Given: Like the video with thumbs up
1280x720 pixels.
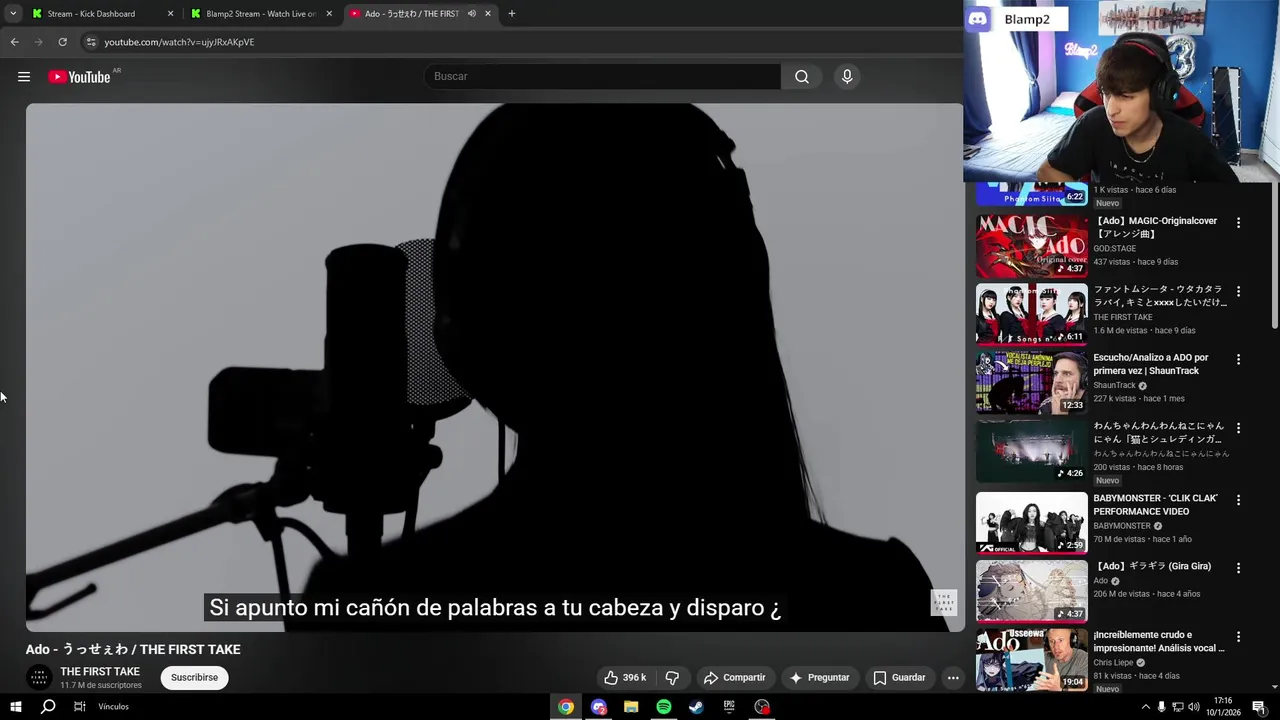Looking at the screenshot, I should 625,678.
